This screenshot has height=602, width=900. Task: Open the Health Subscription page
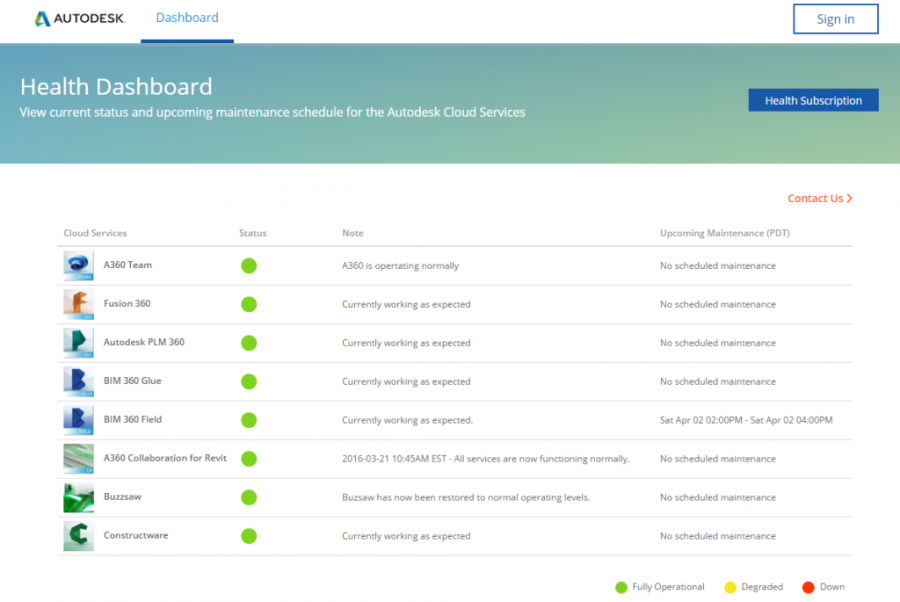[813, 100]
